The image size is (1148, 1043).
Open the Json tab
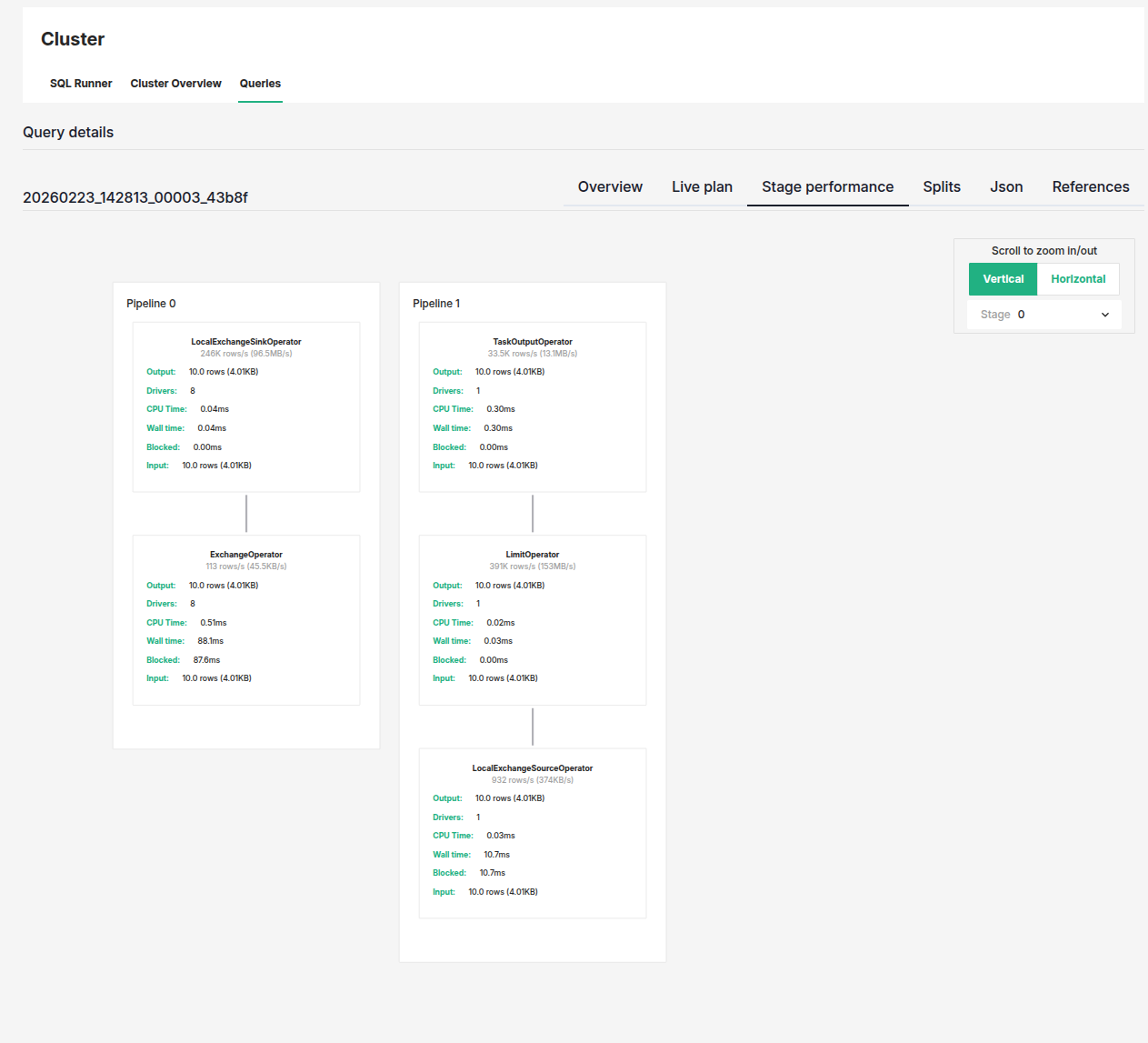(x=1005, y=186)
